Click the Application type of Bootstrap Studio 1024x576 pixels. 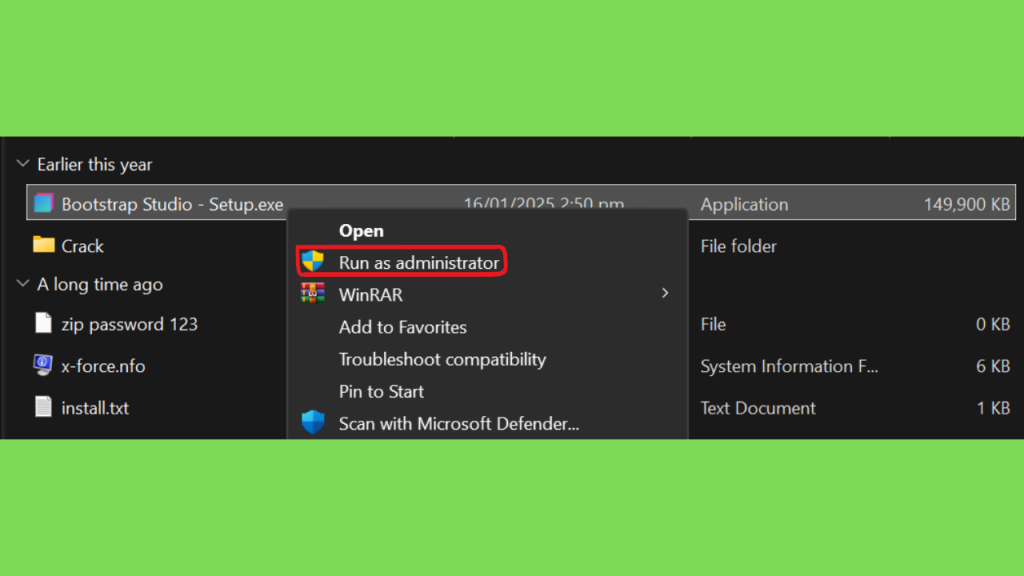[744, 205]
